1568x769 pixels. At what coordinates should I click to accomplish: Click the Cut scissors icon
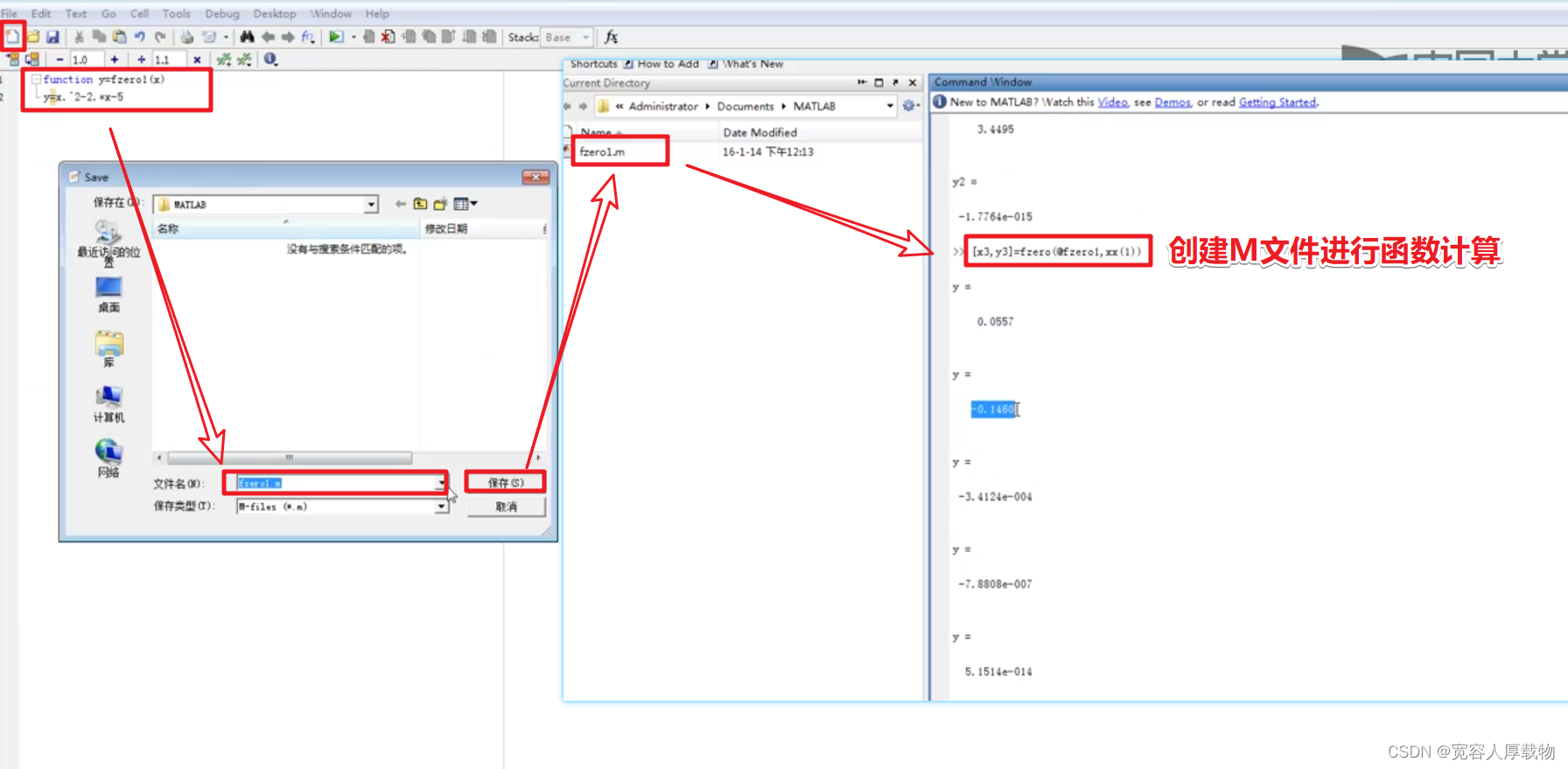coord(79,37)
